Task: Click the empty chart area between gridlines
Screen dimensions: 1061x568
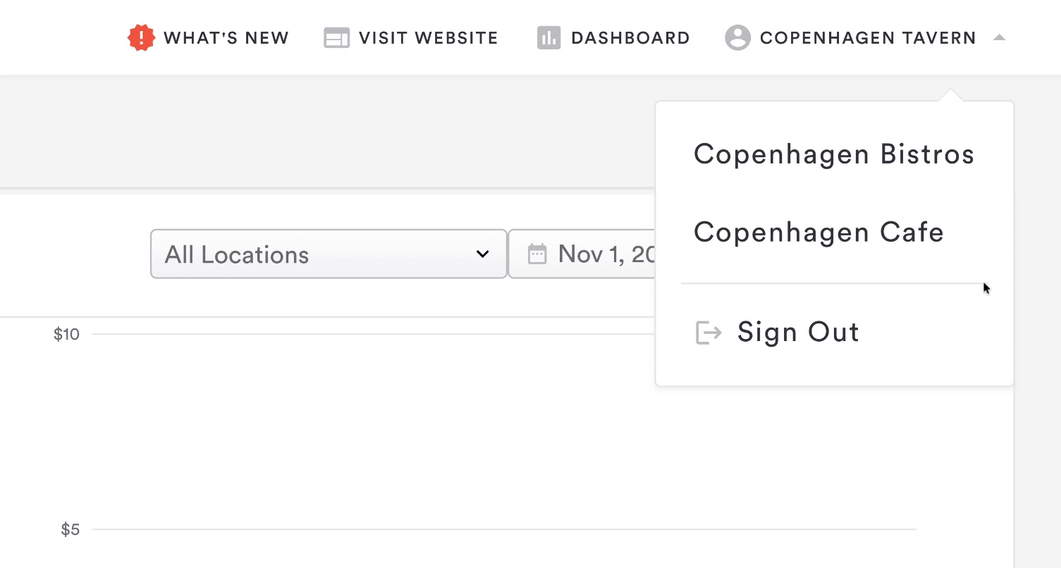Action: point(400,430)
